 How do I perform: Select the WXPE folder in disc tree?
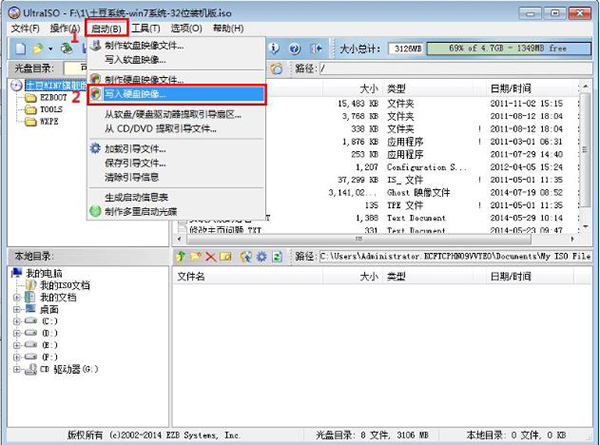tap(42, 122)
